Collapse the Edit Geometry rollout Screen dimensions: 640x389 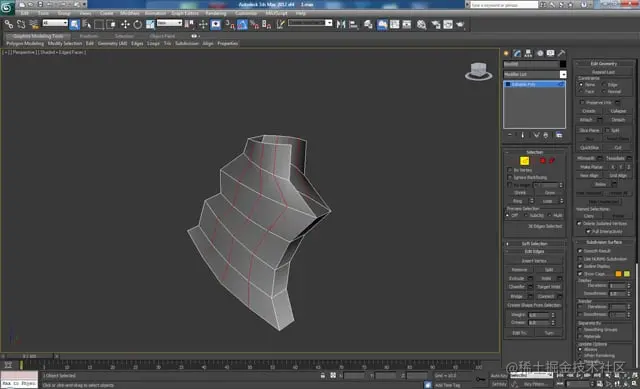click(604, 63)
